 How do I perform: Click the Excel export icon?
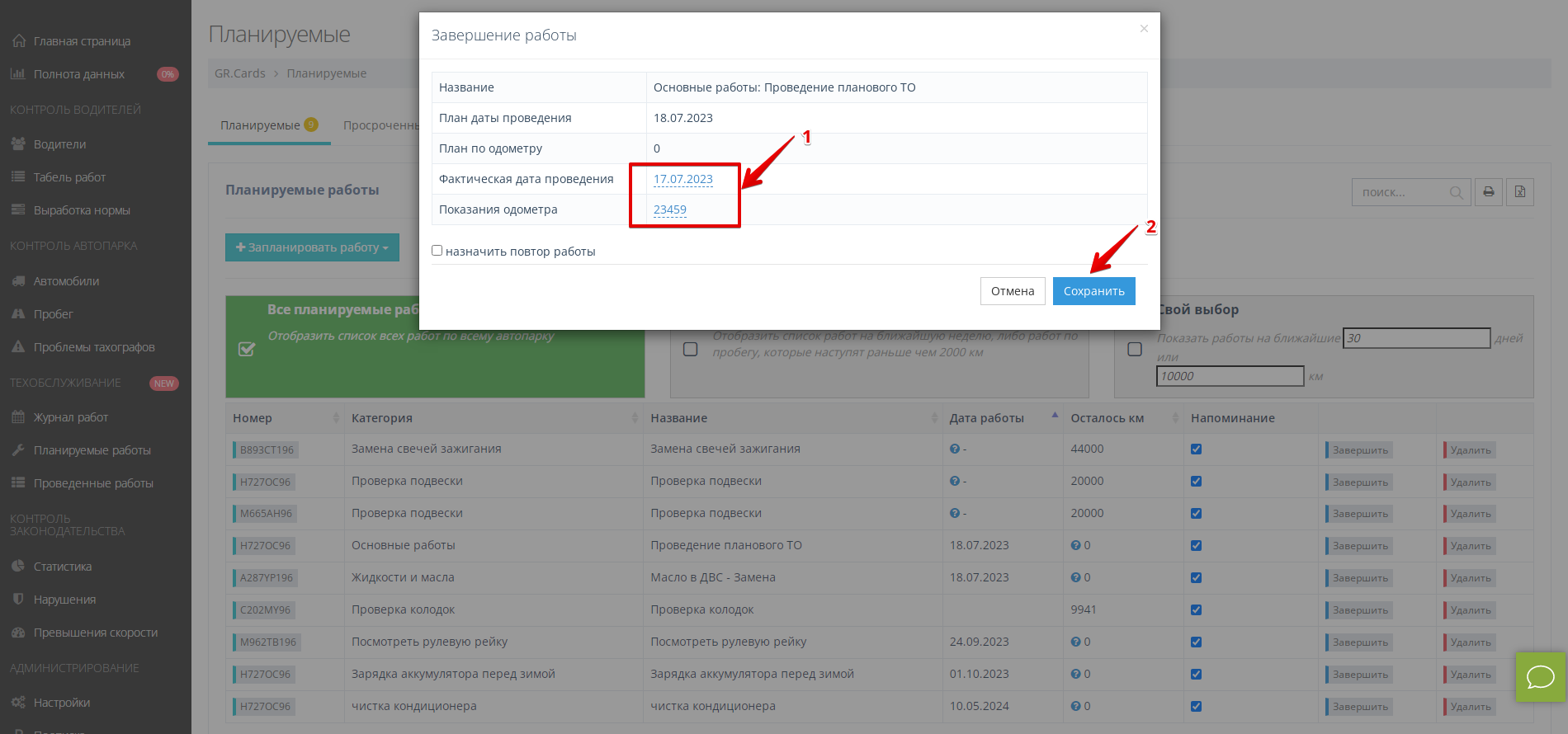point(1519,192)
